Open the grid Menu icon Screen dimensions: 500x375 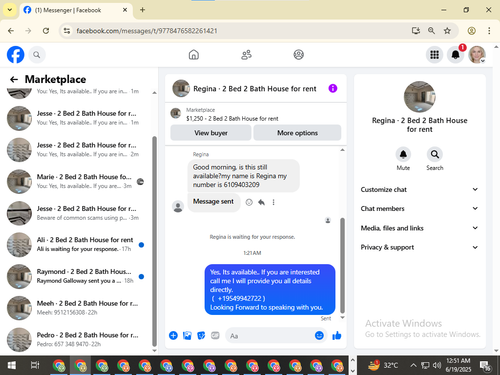[434, 55]
